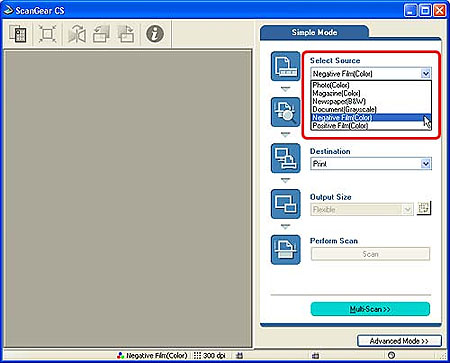Click the Multi-Scan>> button
Viewport: 450px width, 363px height.
(x=370, y=309)
